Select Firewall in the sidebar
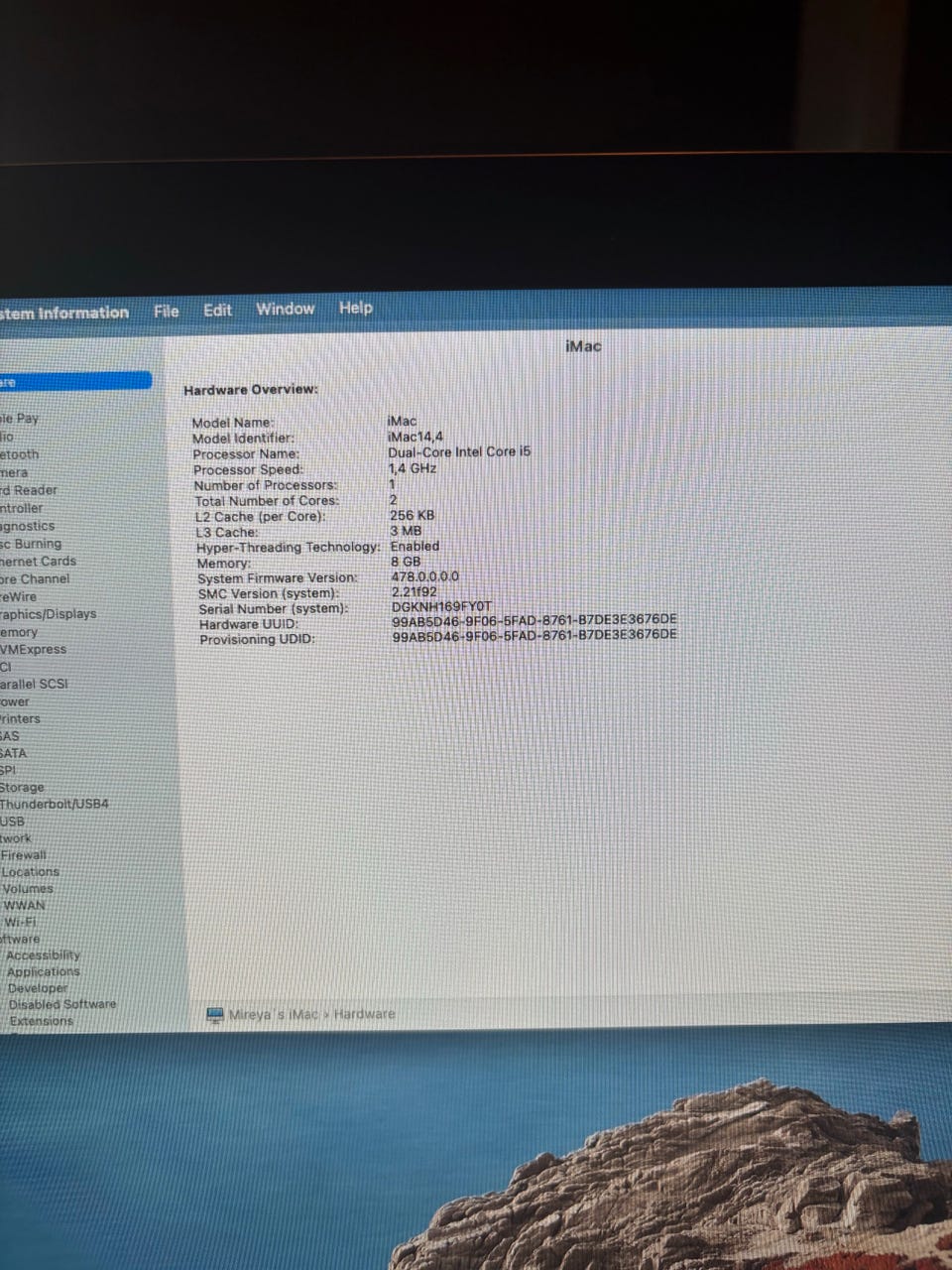This screenshot has height=1270, width=952. (24, 855)
